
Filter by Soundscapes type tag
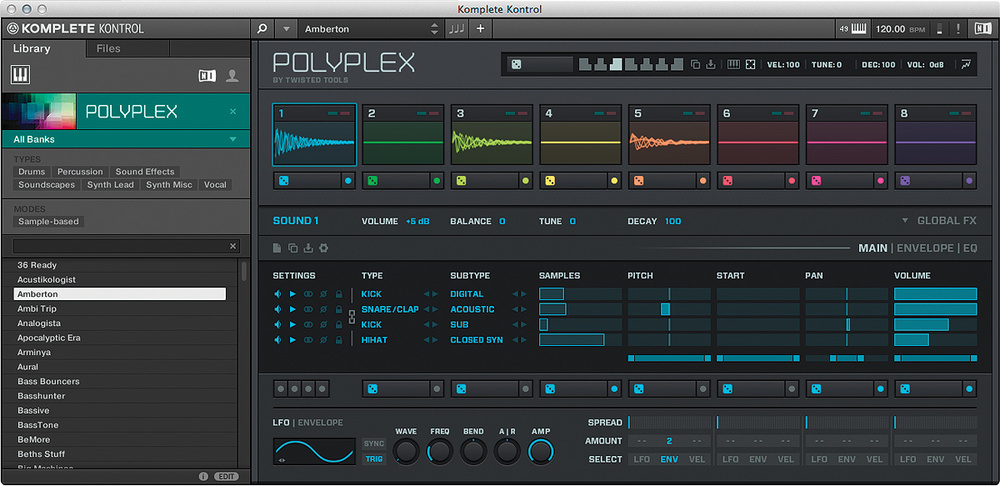46,185
